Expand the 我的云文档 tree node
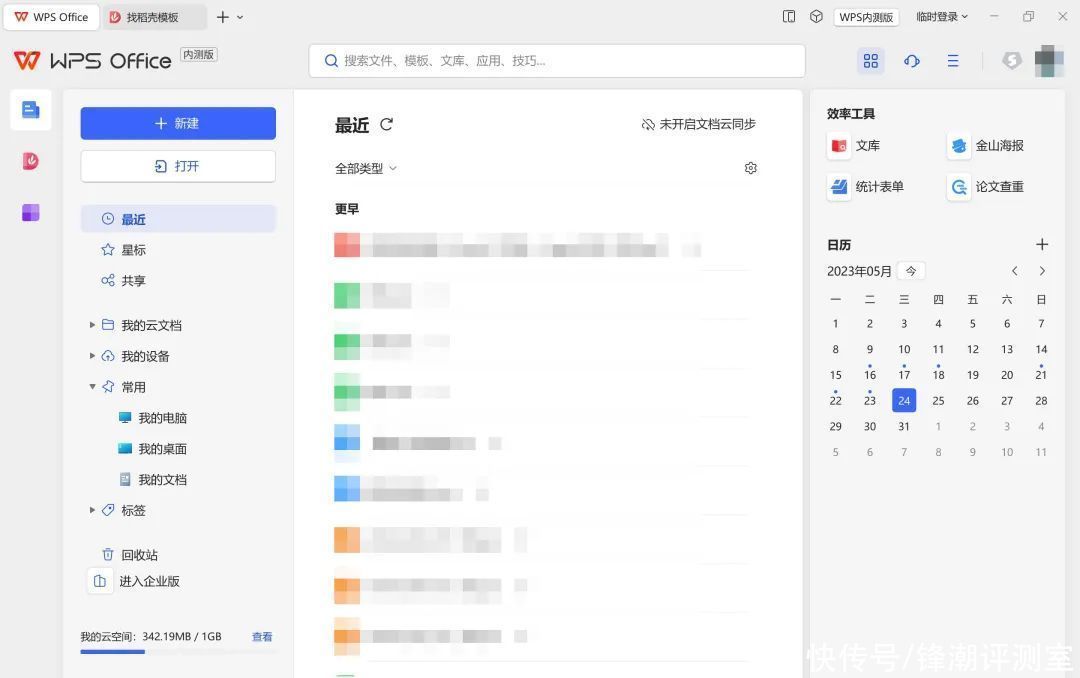 pyautogui.click(x=92, y=325)
